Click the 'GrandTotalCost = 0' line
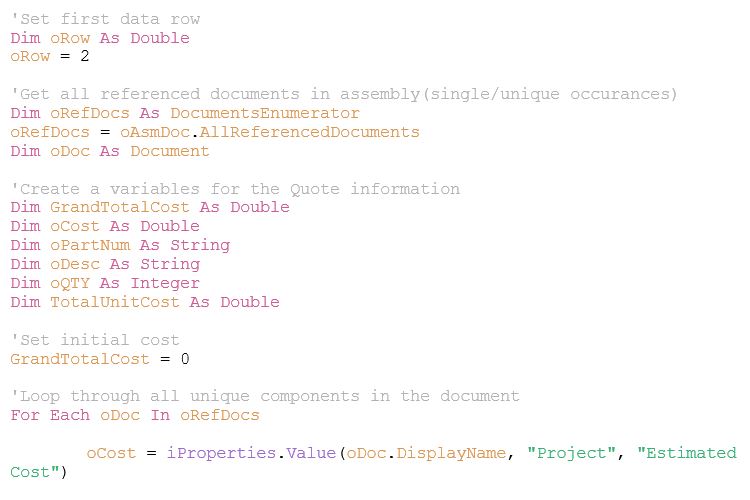The image size is (750, 500). coord(100,359)
